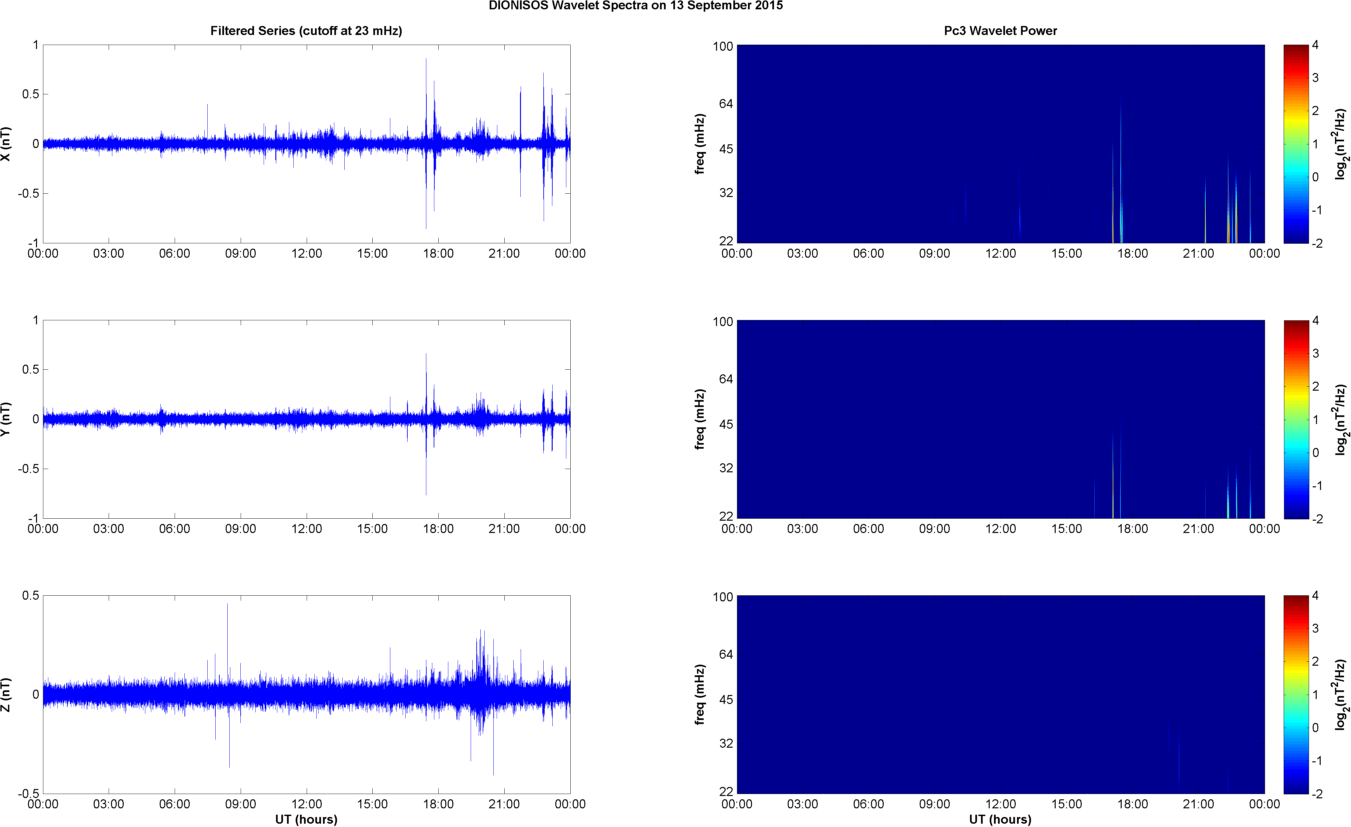Select the "Pc3 Wavelet Power" heading

[x=1001, y=32]
